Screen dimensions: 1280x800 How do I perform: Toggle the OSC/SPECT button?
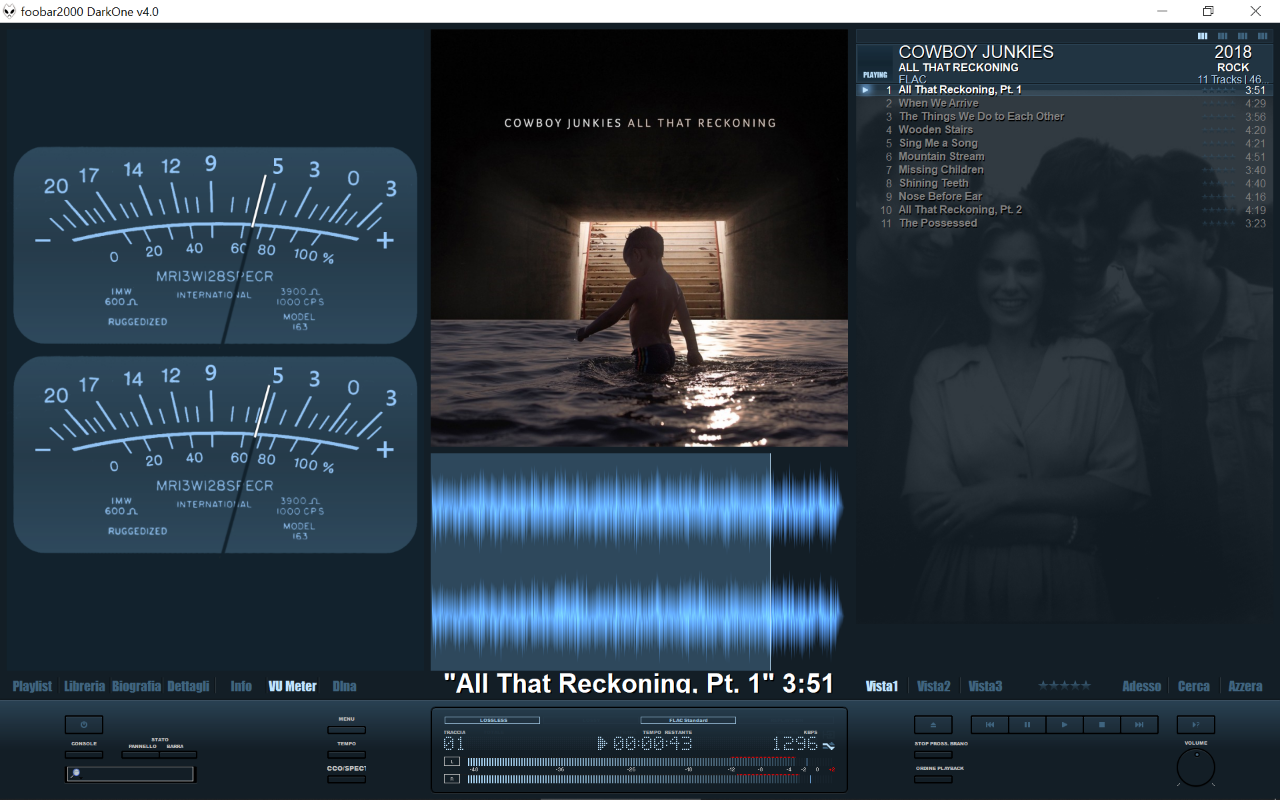pos(346,779)
